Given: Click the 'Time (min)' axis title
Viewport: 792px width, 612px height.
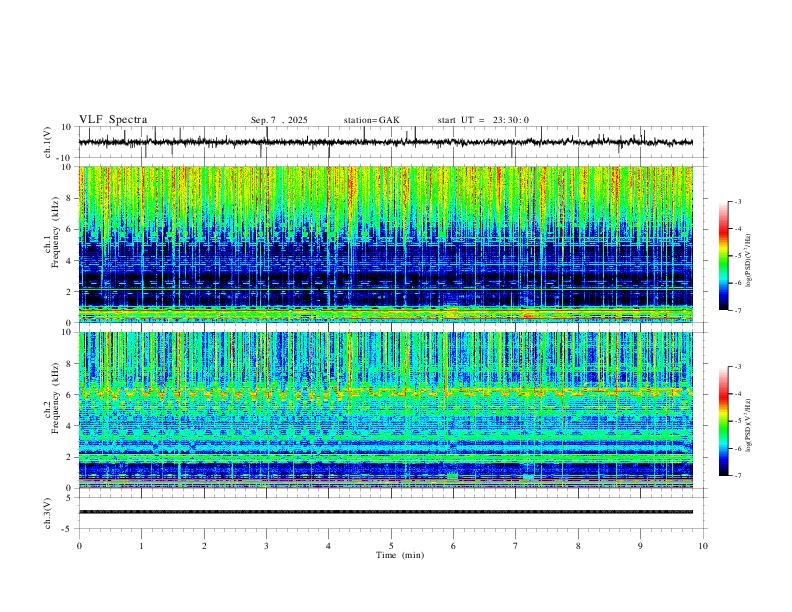Looking at the screenshot, I should click(400, 555).
